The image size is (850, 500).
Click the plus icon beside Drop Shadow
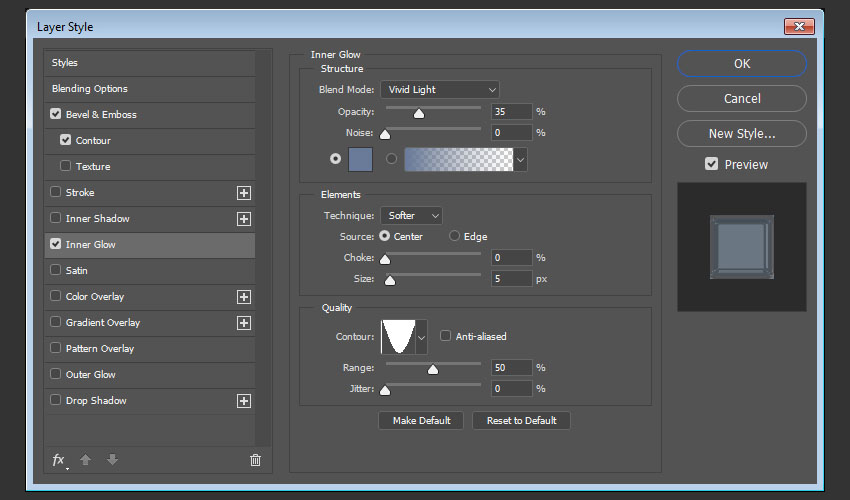(x=243, y=401)
